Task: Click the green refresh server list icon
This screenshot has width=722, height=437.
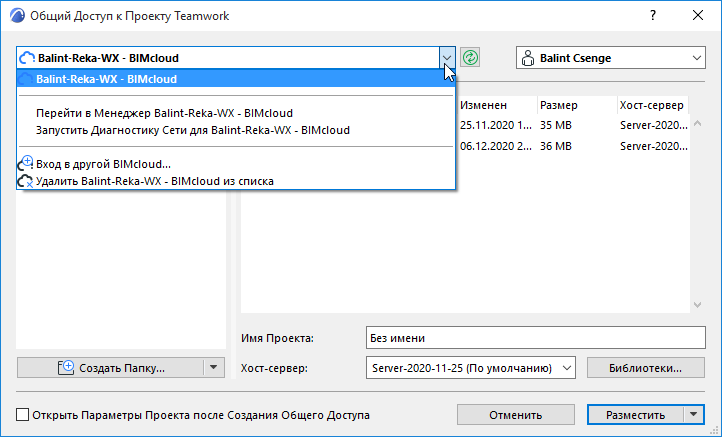Action: tap(470, 58)
